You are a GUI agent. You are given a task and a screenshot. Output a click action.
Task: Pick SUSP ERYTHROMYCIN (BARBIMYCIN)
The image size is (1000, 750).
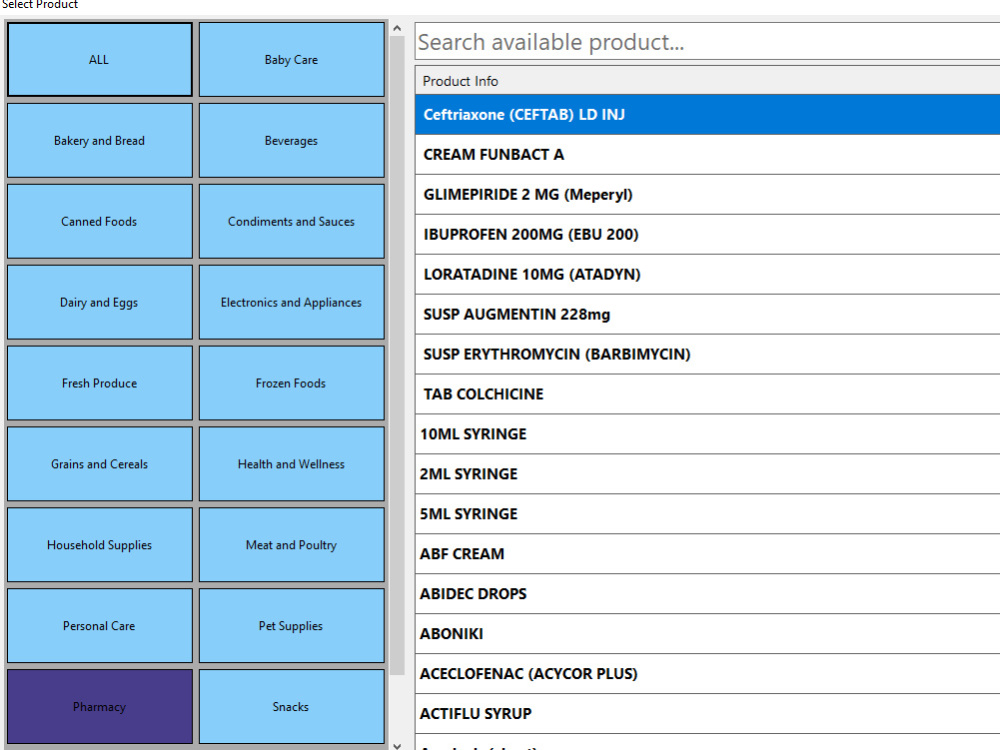[x=707, y=355]
